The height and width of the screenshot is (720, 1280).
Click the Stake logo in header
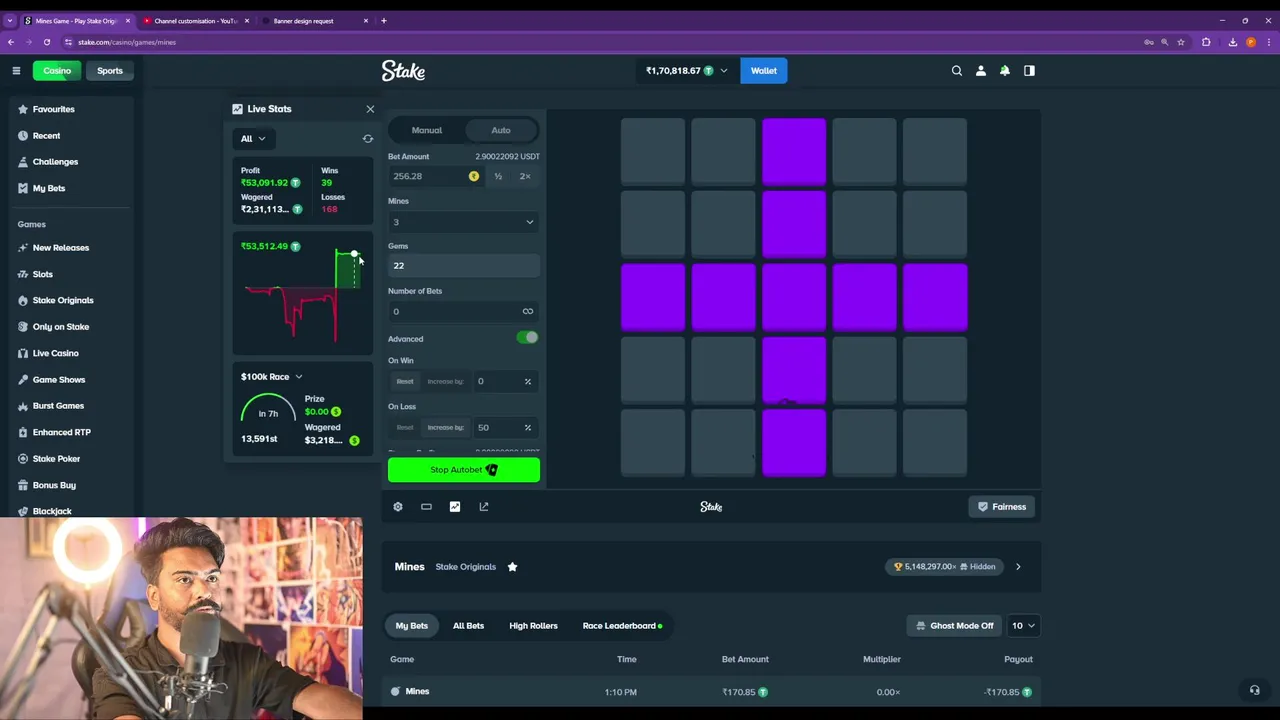click(x=403, y=71)
